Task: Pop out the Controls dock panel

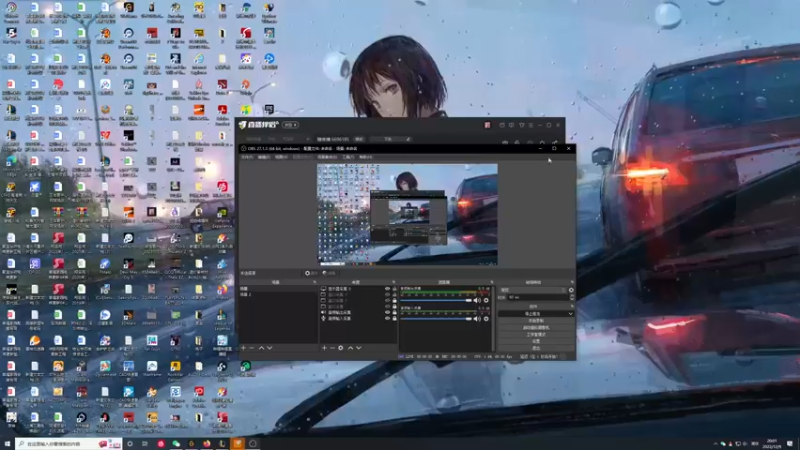Action: (572, 307)
